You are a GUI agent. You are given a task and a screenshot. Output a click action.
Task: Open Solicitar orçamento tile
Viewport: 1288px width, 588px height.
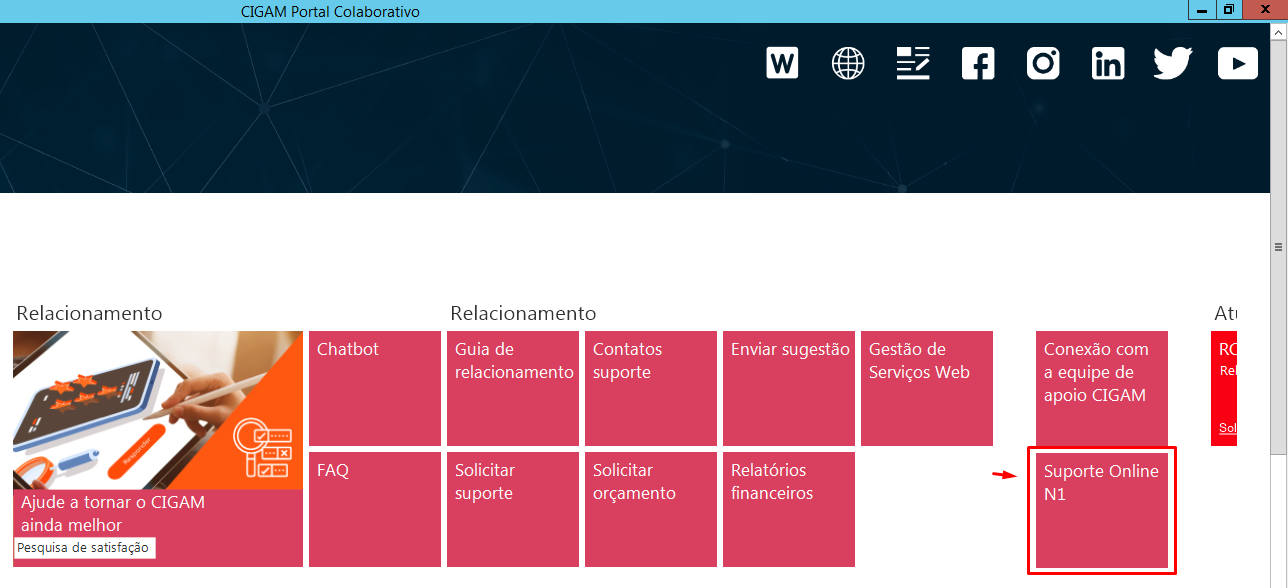(651, 509)
